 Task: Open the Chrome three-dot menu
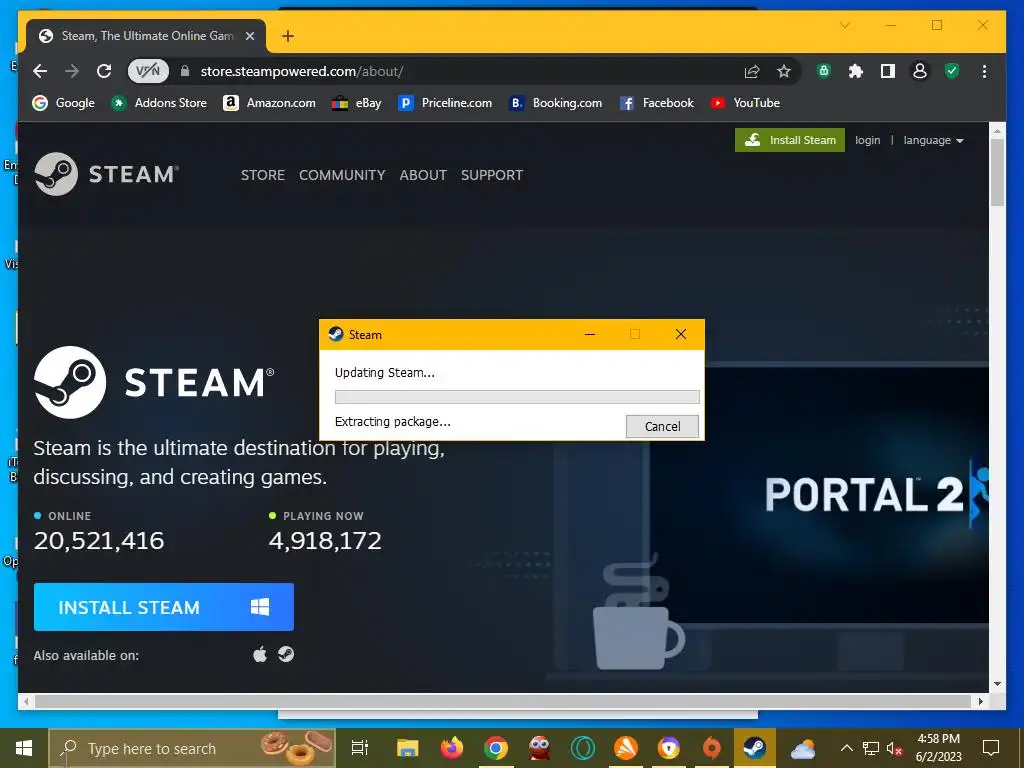point(984,71)
